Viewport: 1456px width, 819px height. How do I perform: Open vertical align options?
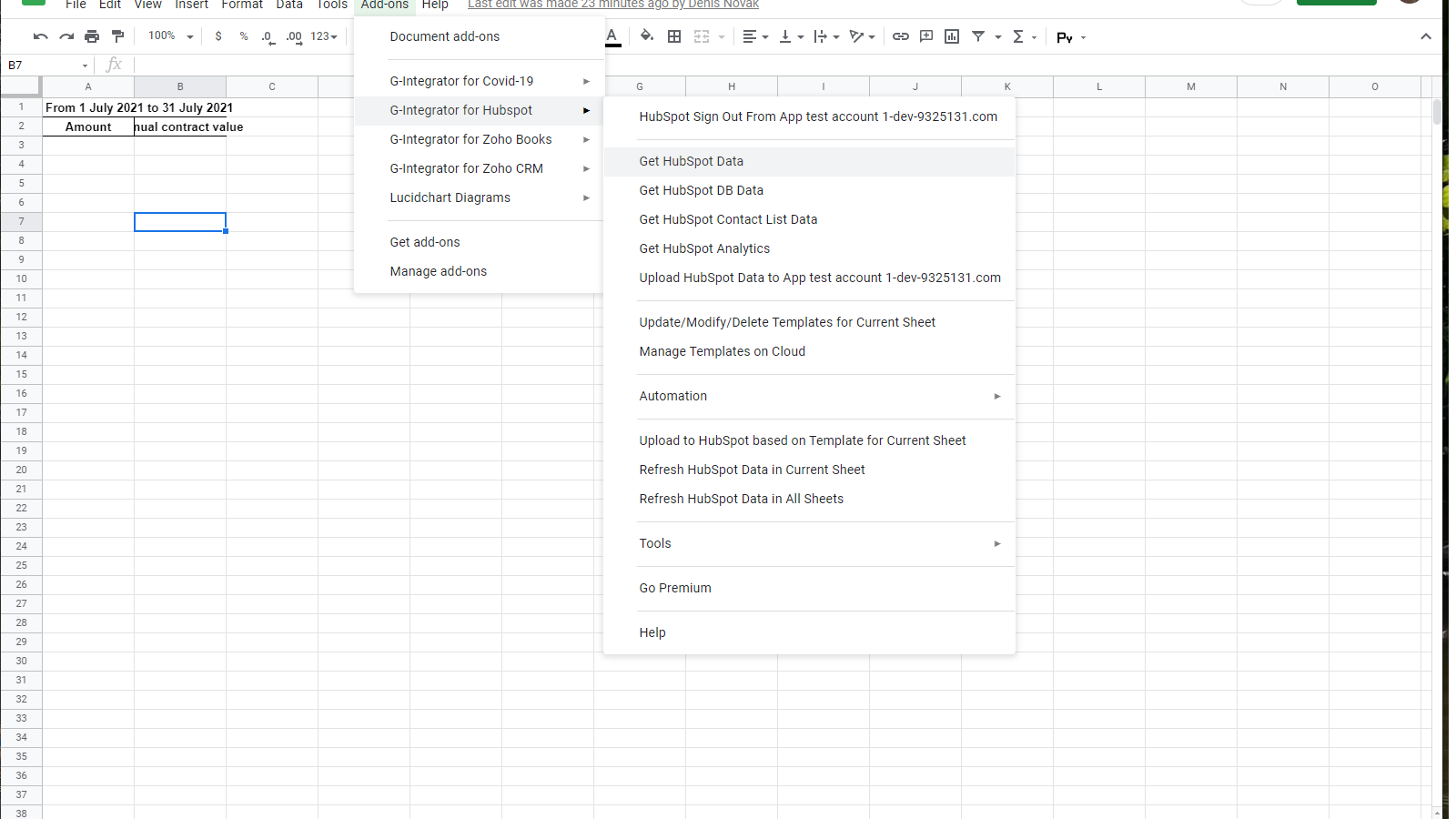click(791, 36)
